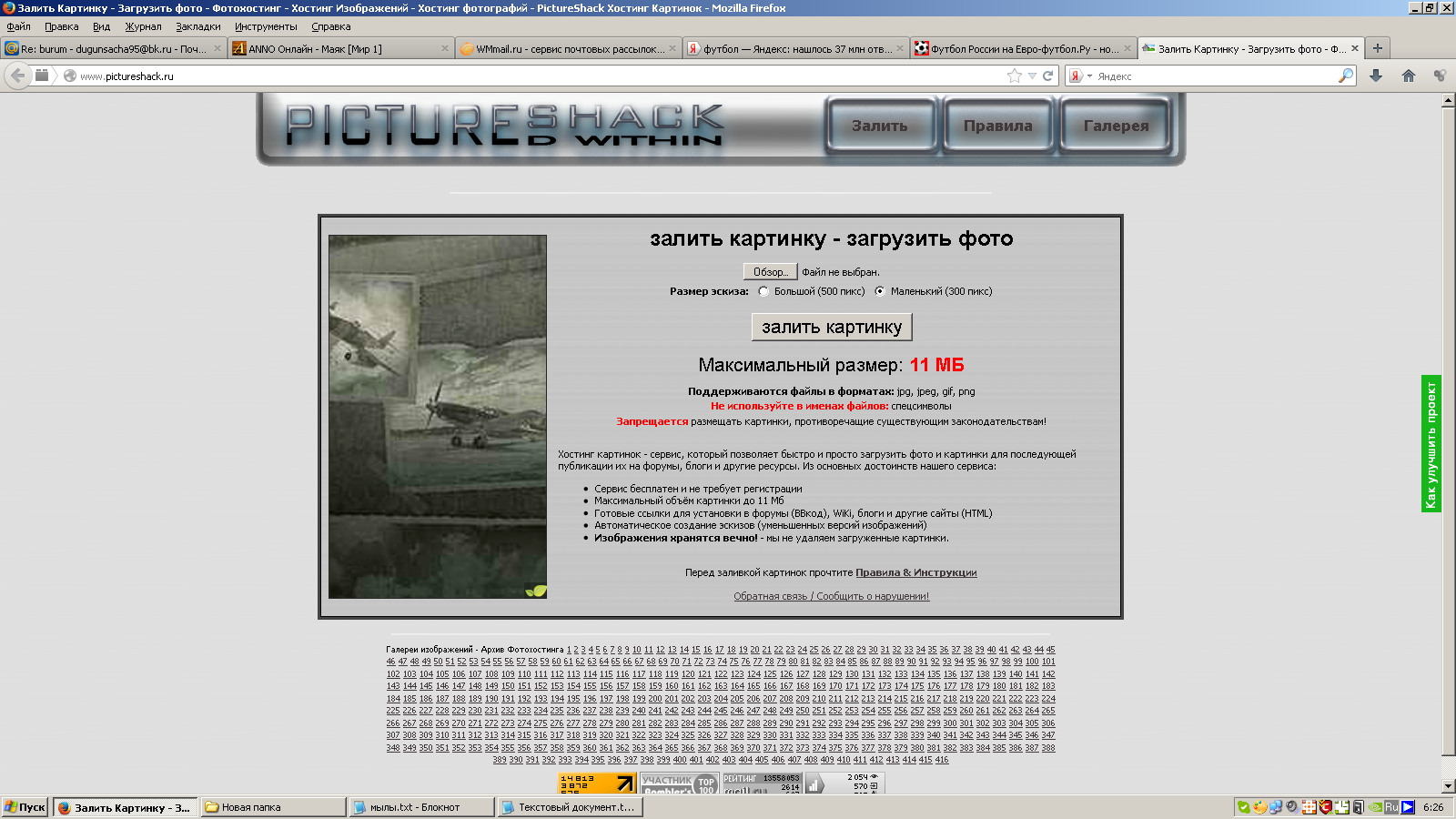This screenshot has width=1456, height=819.
Task: Click the green Как улучшить проект side tab
Action: [1431, 444]
